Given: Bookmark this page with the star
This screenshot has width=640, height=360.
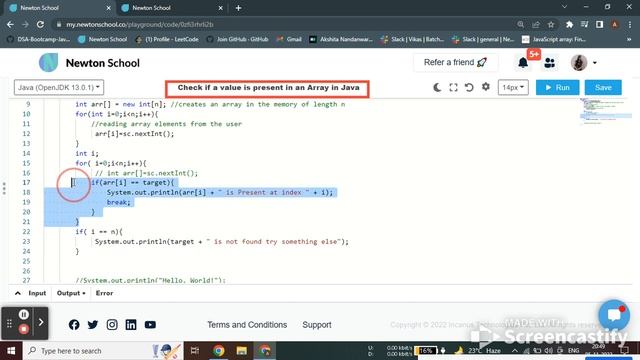Looking at the screenshot, I should point(551,24).
